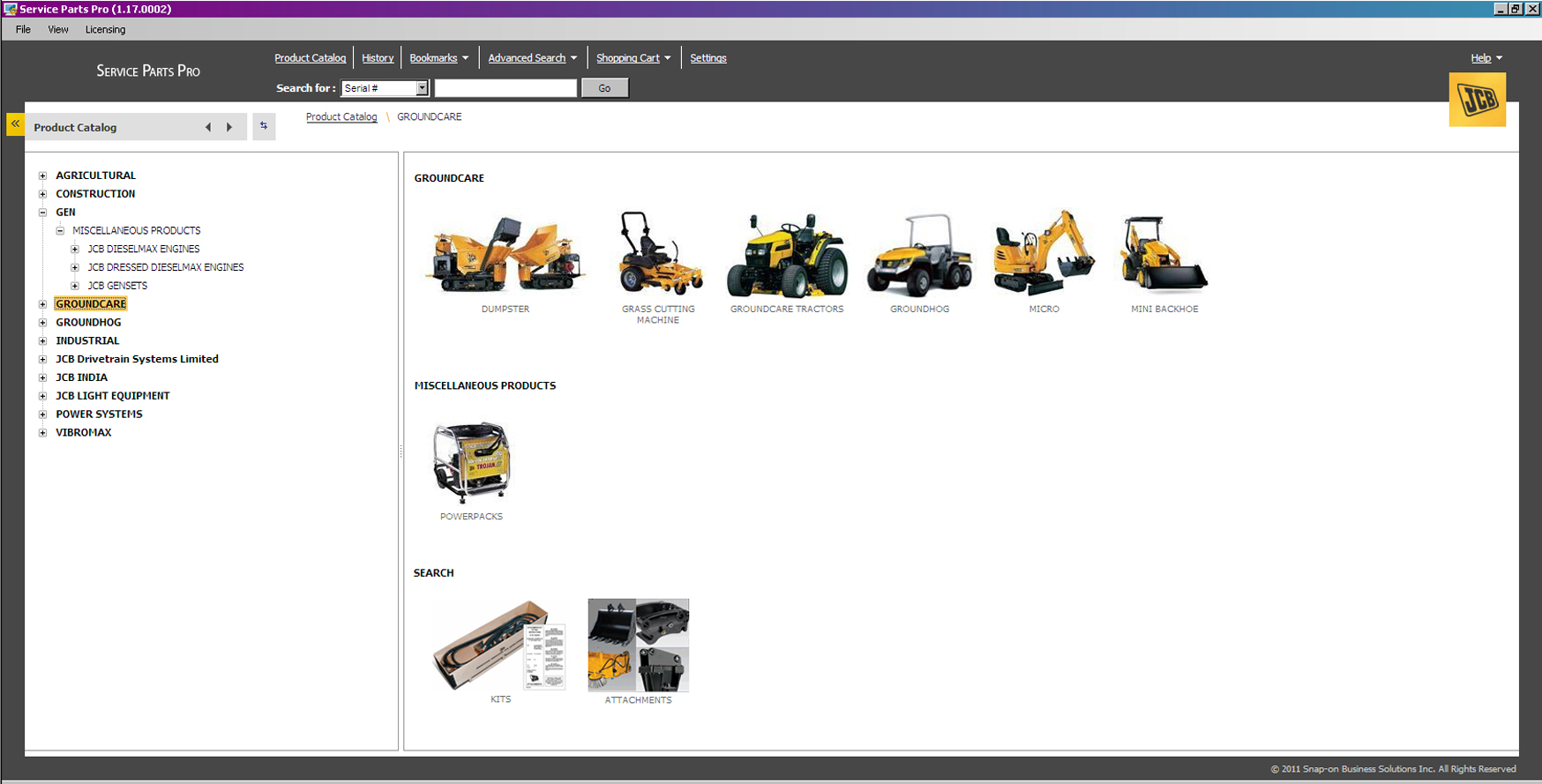Collapse the sidebar with the yellow double-arrow icon
This screenshot has width=1542, height=784.
click(15, 124)
